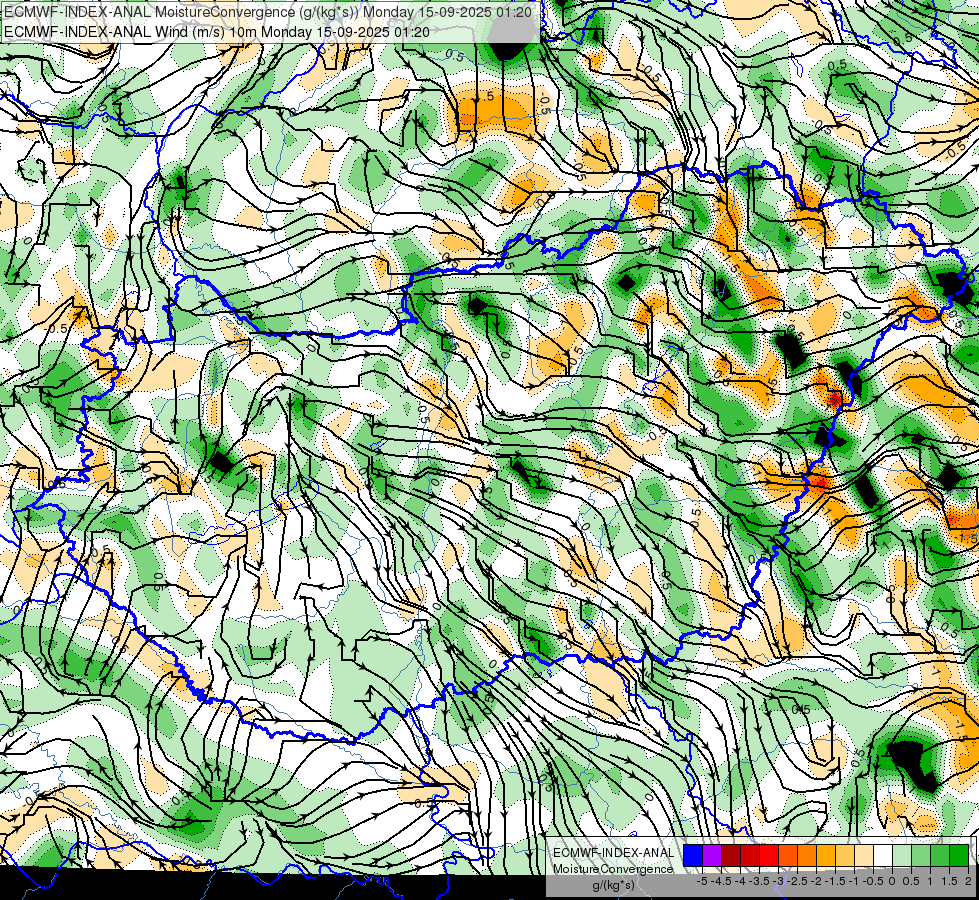
Task: Click the legend label 'MoistureConvergence'
Action: coord(613,869)
